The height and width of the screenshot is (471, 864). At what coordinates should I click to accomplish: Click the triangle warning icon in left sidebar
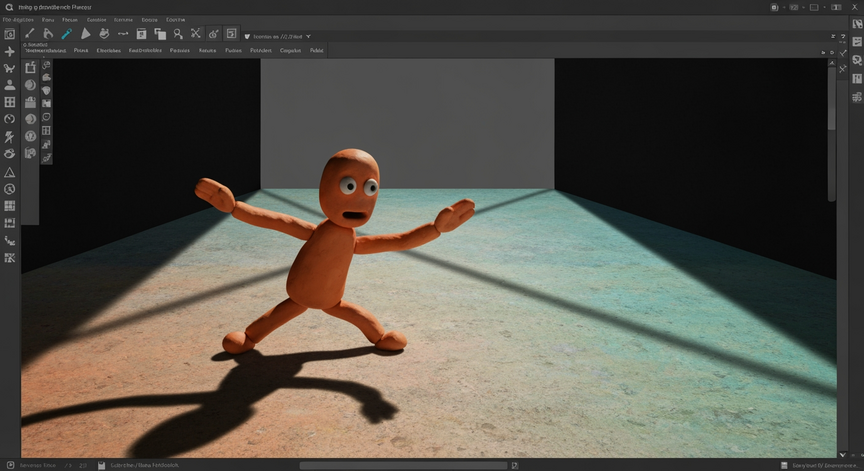(x=9, y=172)
